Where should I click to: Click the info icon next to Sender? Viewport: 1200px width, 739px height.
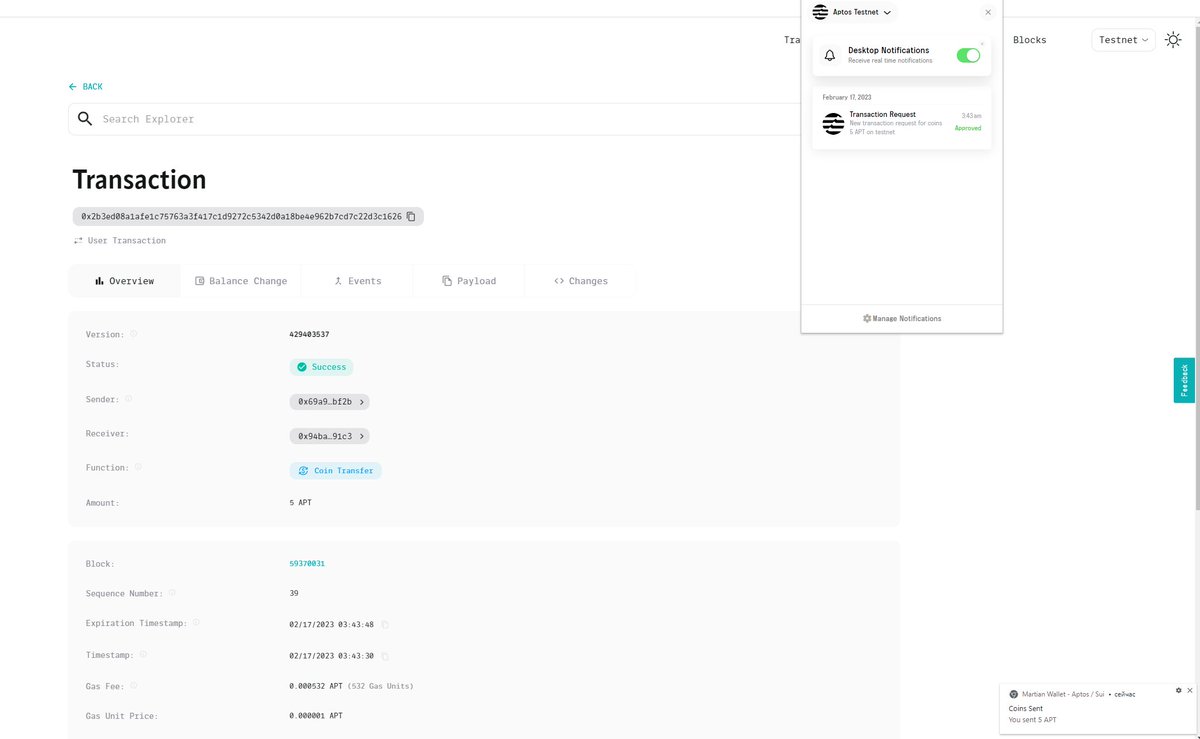click(128, 399)
